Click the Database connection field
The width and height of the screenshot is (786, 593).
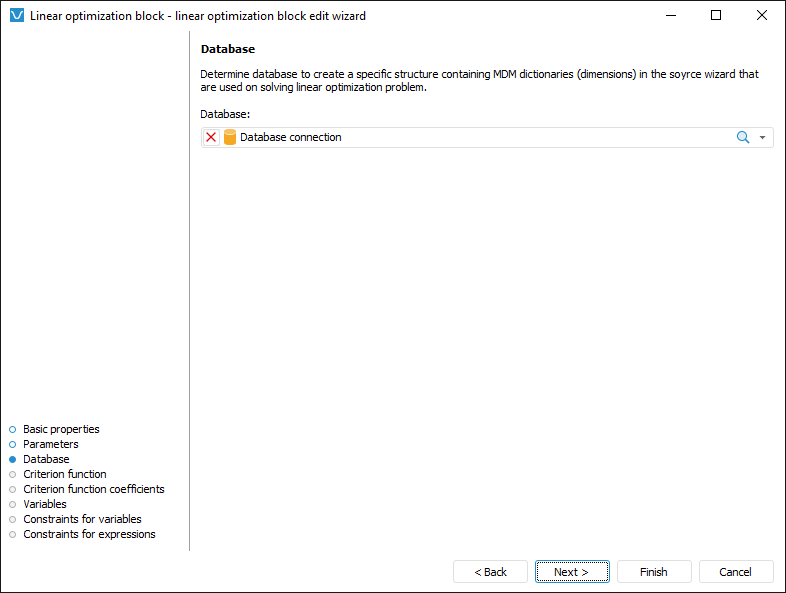click(x=480, y=138)
